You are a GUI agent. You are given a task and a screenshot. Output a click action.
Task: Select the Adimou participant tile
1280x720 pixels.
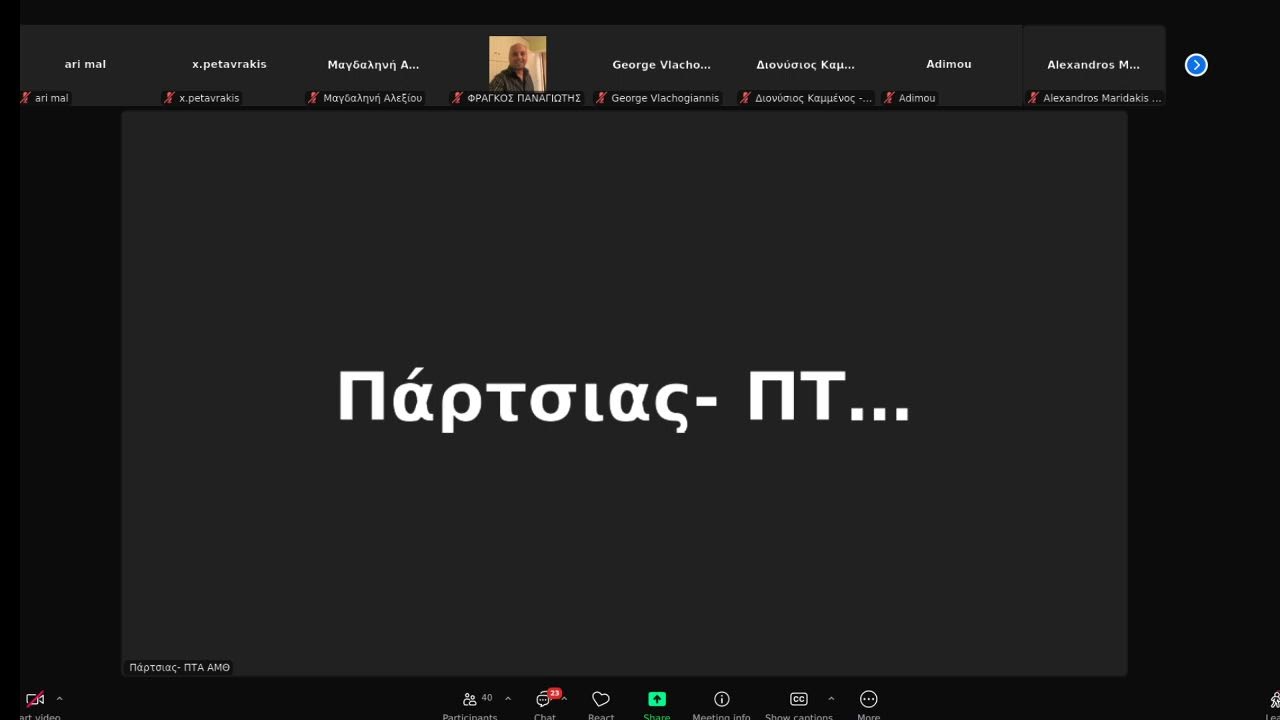click(x=949, y=65)
